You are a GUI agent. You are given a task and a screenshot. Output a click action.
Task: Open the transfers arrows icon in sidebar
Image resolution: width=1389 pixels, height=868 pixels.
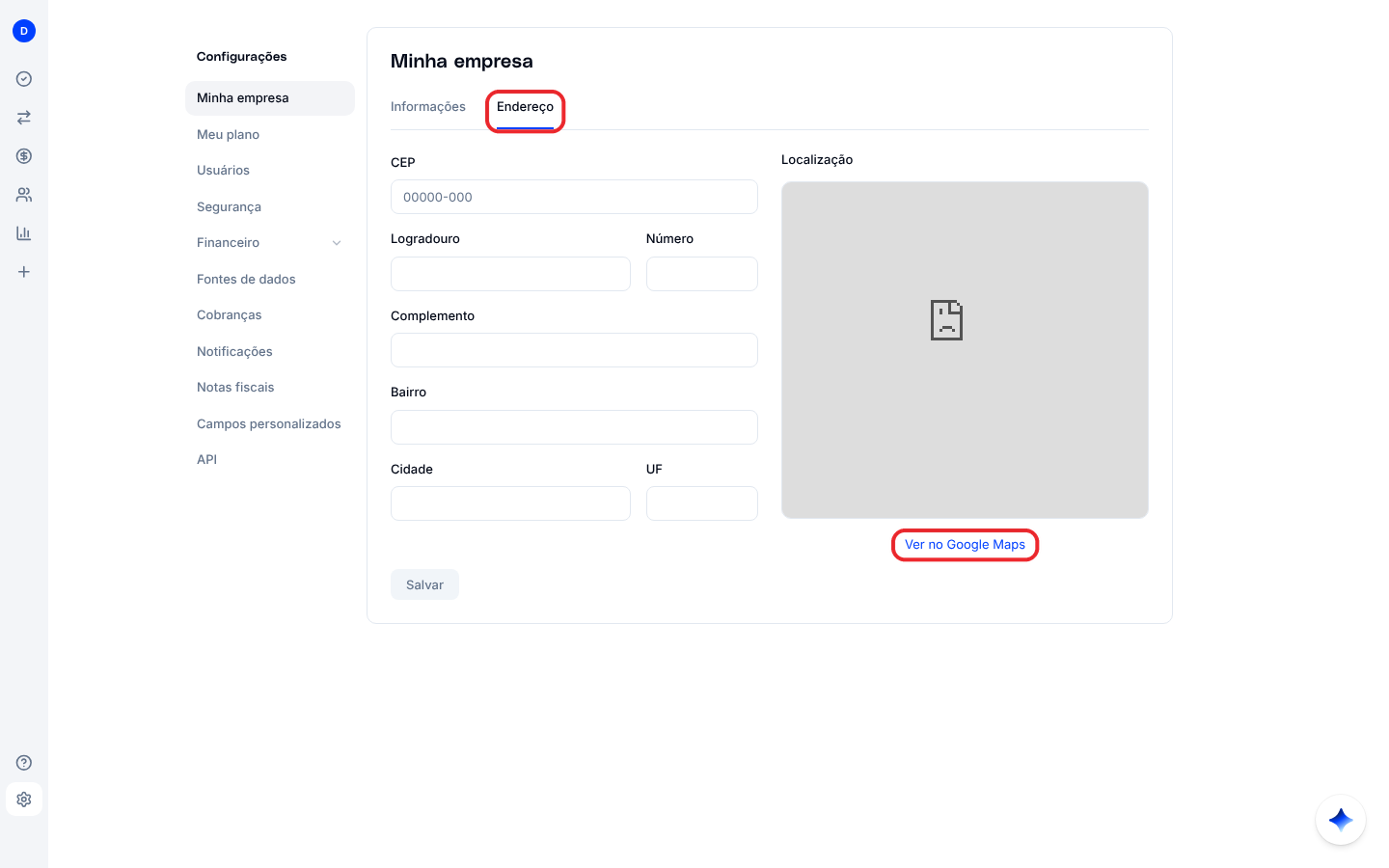tap(24, 118)
